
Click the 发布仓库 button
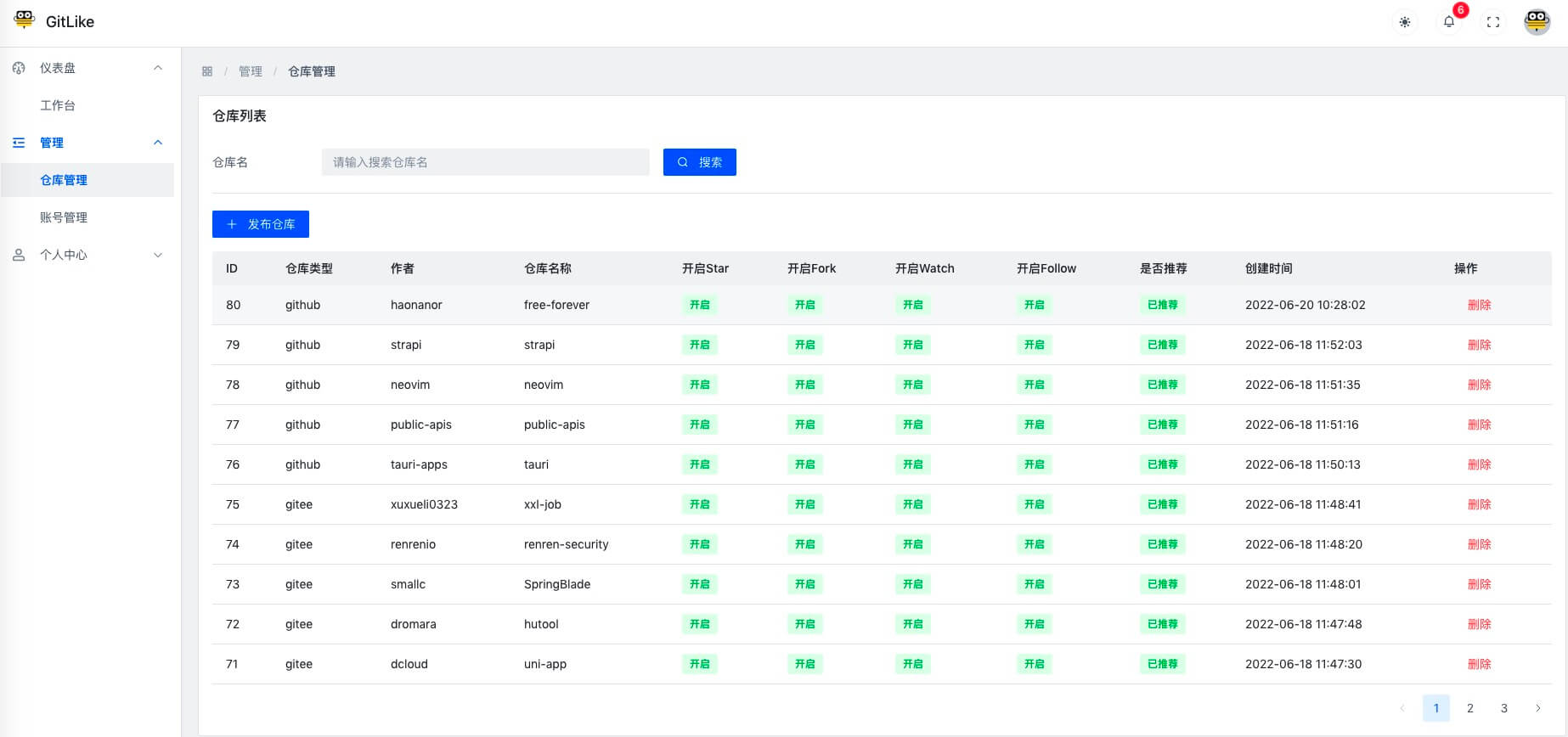pyautogui.click(x=261, y=224)
